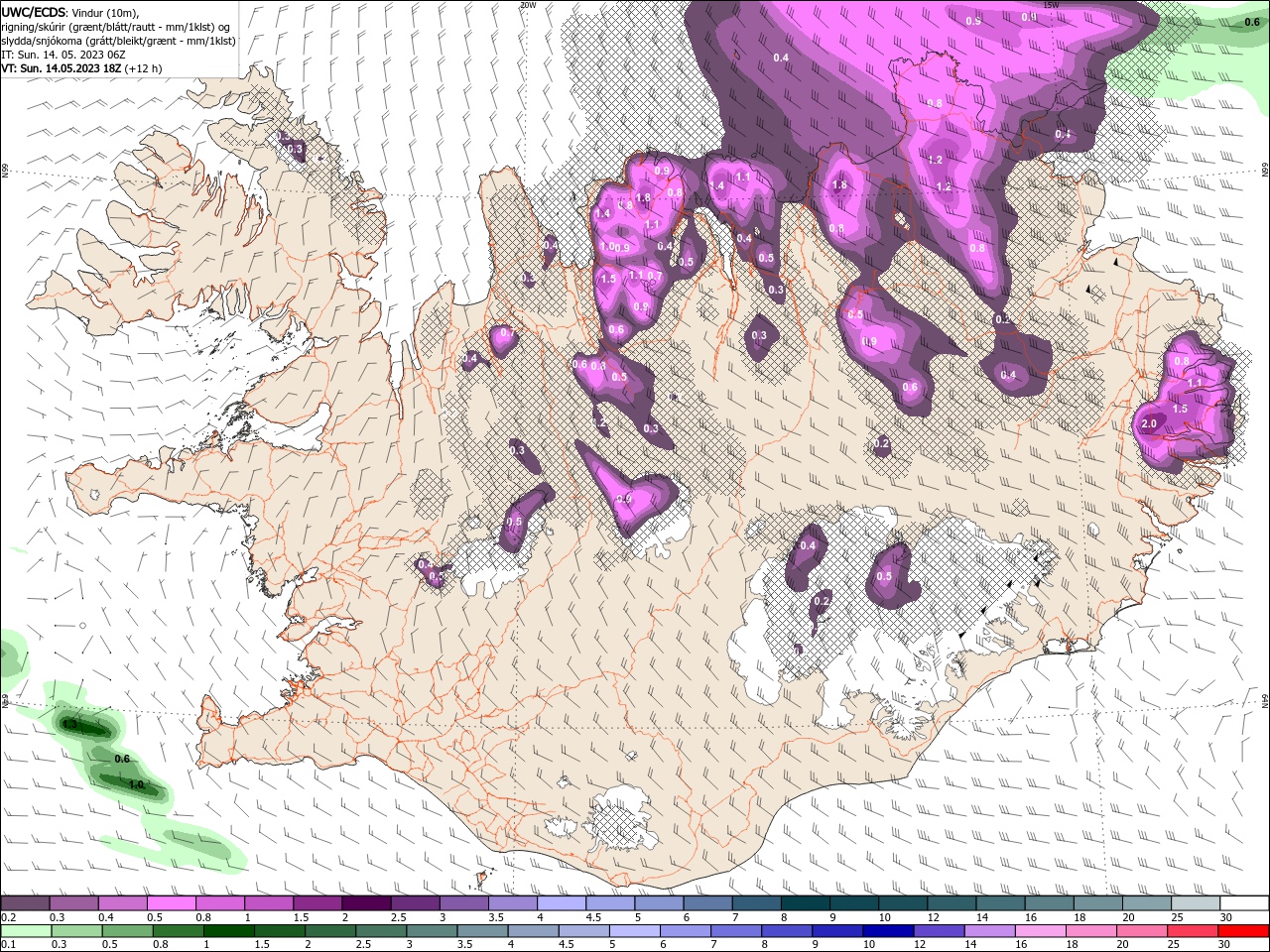This screenshot has width=1270, height=952.
Task: Click the '64N' latitude label on the right edge
Action: click(x=1265, y=701)
